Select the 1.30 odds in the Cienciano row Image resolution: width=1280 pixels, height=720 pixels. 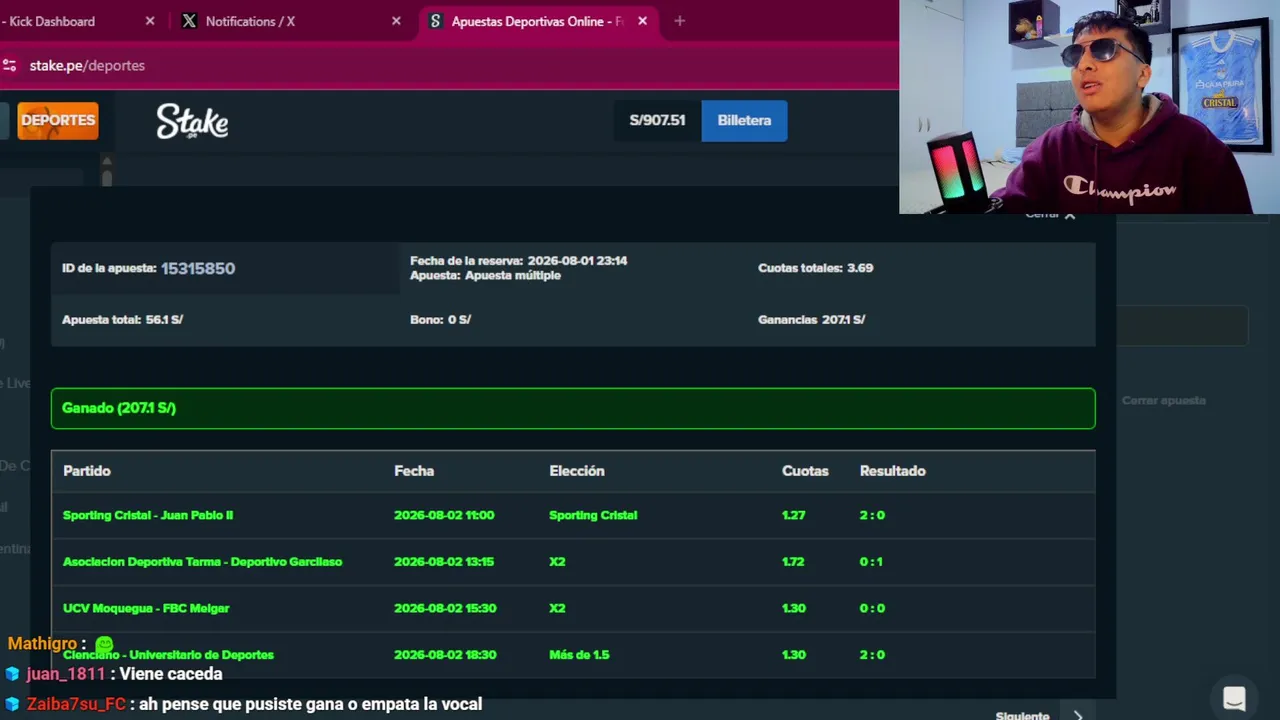tap(794, 655)
